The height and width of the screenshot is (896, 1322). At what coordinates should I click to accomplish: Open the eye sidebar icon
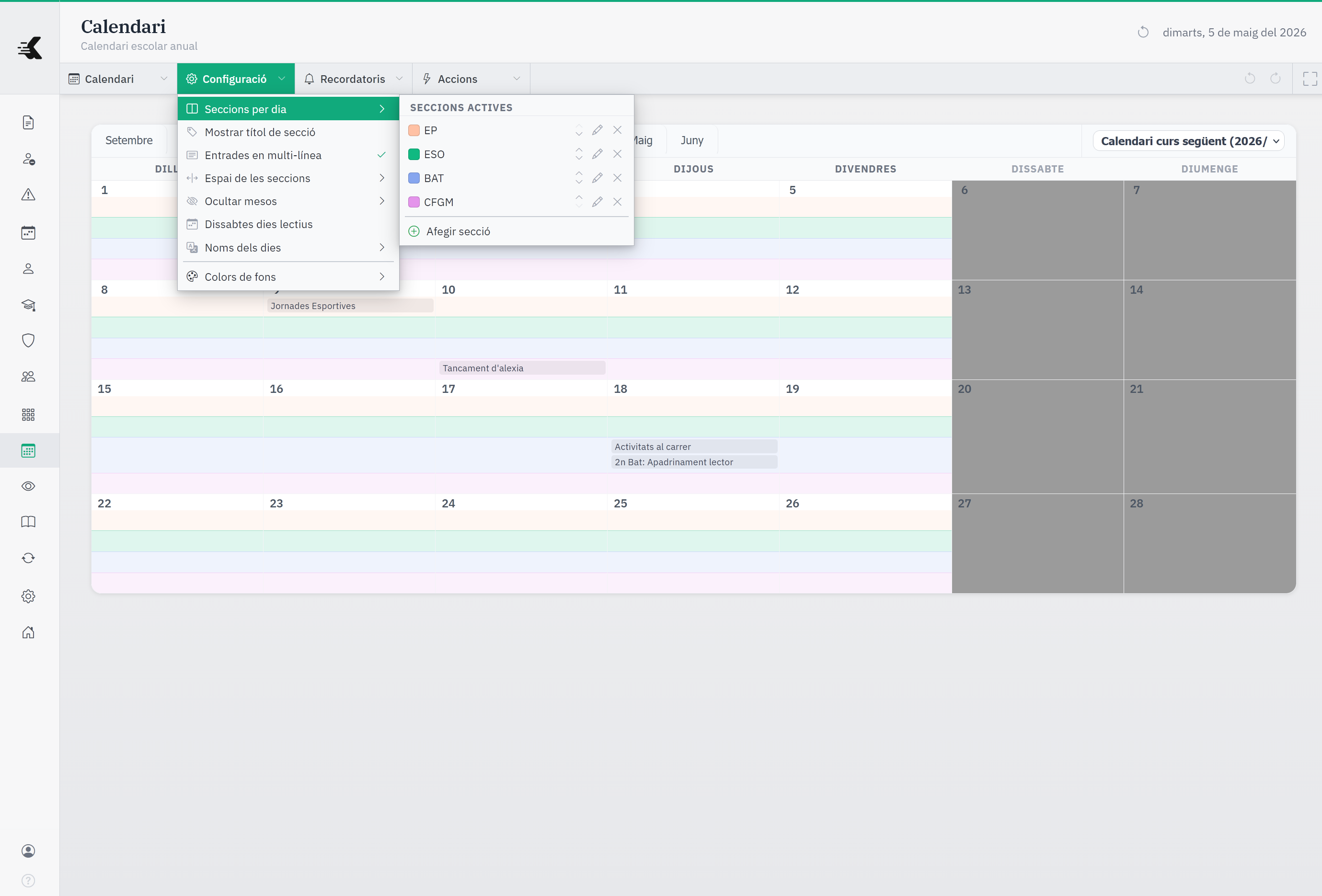click(x=28, y=486)
